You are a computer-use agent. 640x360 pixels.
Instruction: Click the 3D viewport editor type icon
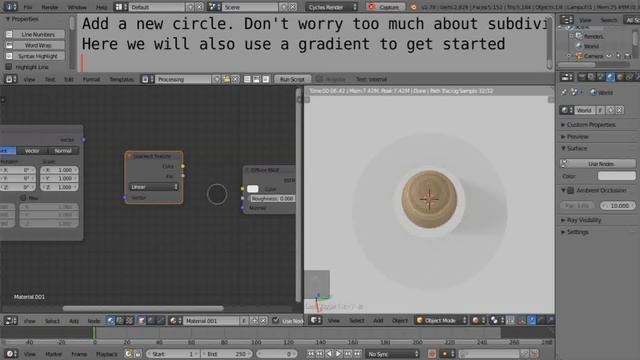(315, 320)
